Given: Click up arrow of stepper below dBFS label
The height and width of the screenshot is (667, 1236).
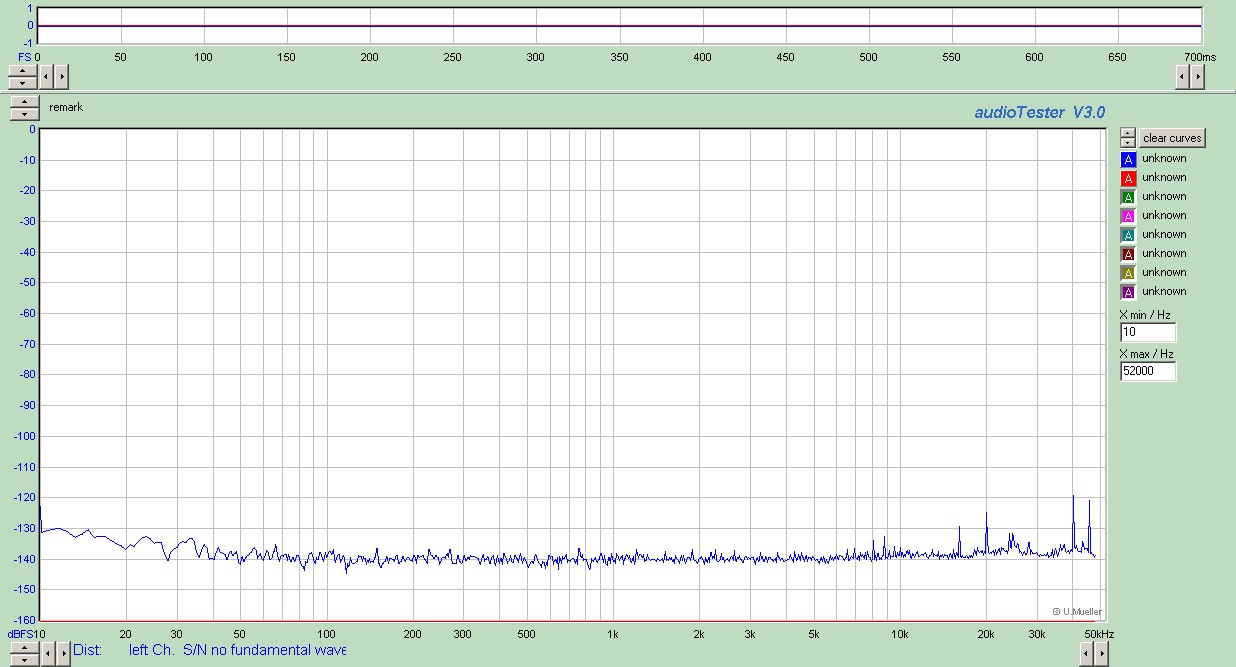Looking at the screenshot, I should pyautogui.click(x=23, y=647).
